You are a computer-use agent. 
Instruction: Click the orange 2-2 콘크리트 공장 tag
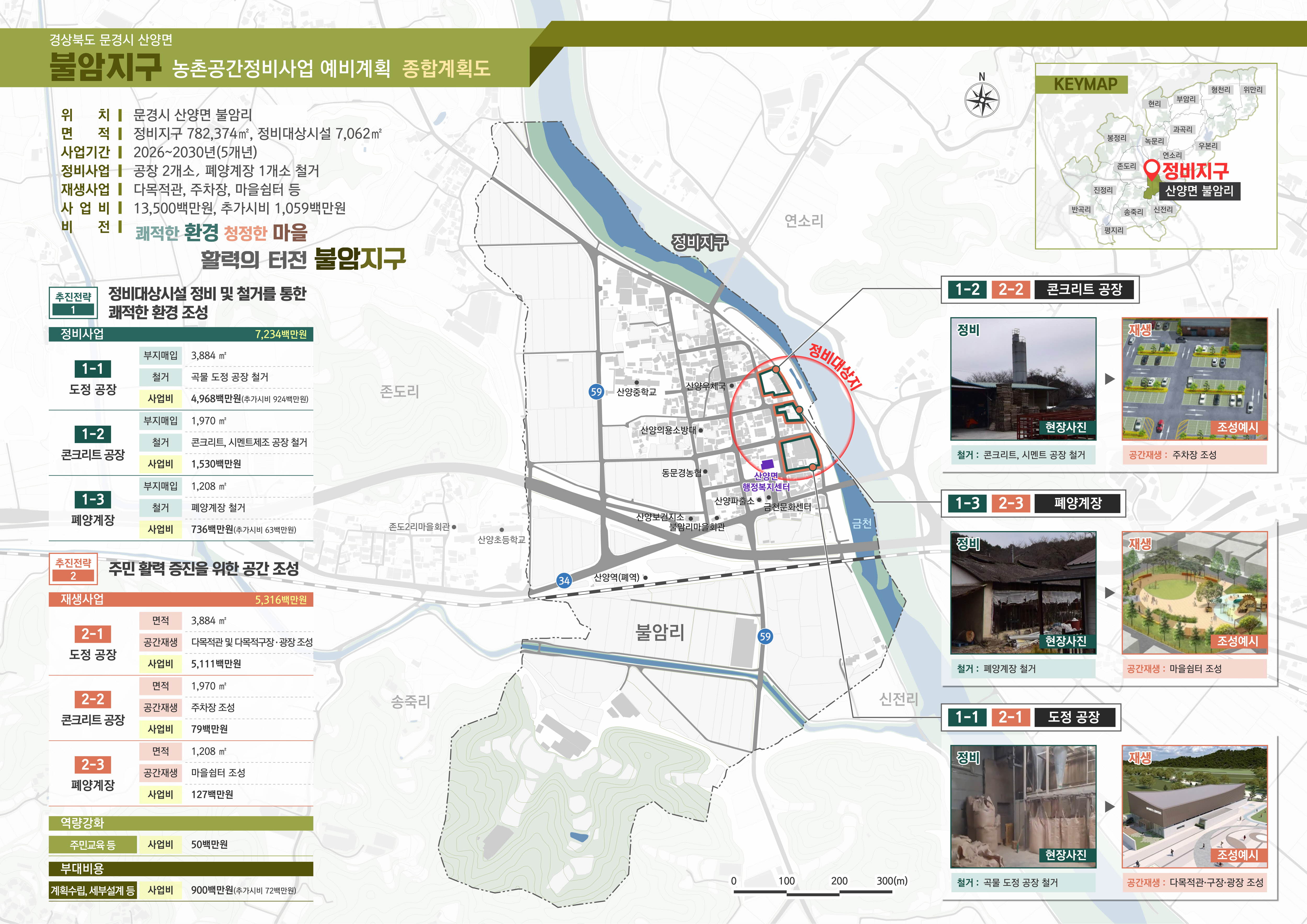click(93, 699)
